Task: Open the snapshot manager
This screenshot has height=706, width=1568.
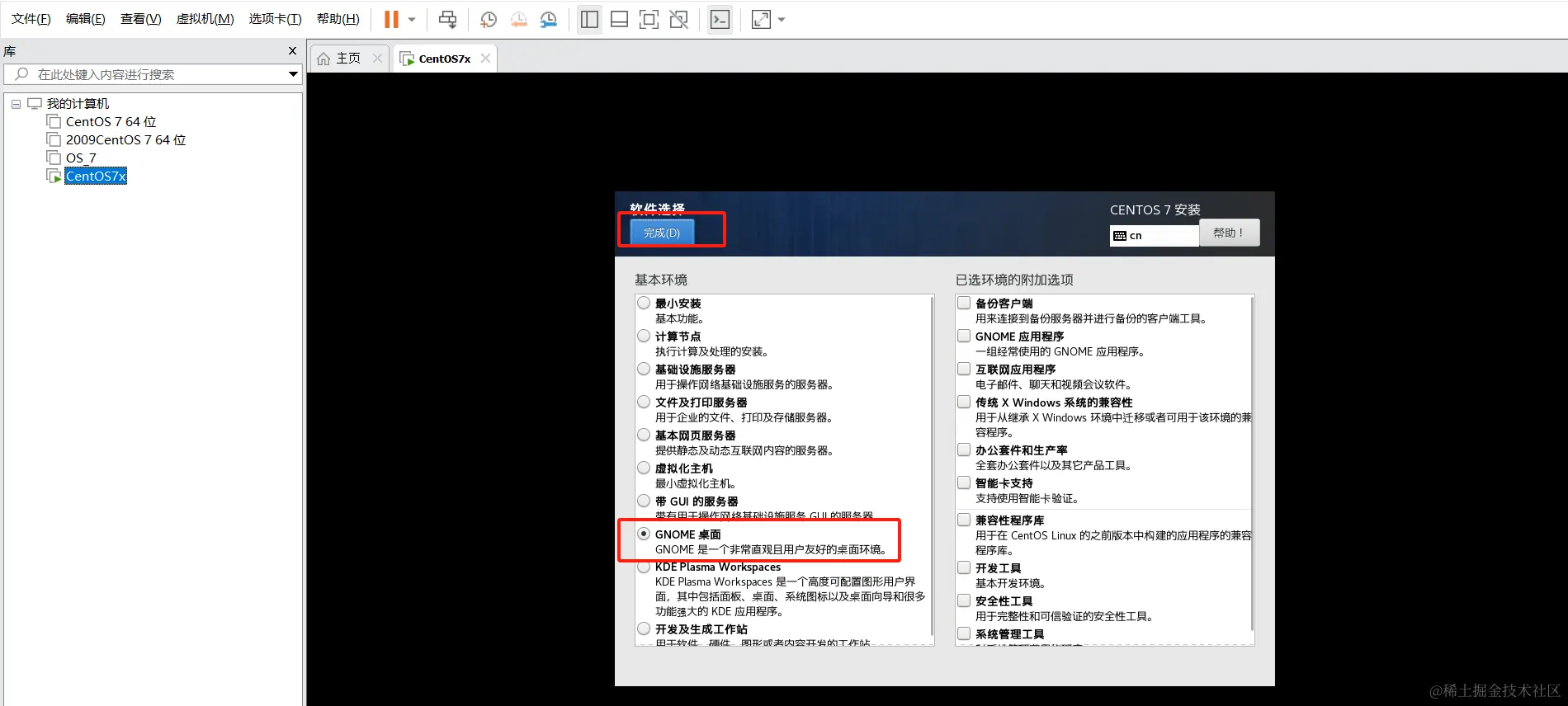Action: point(549,19)
